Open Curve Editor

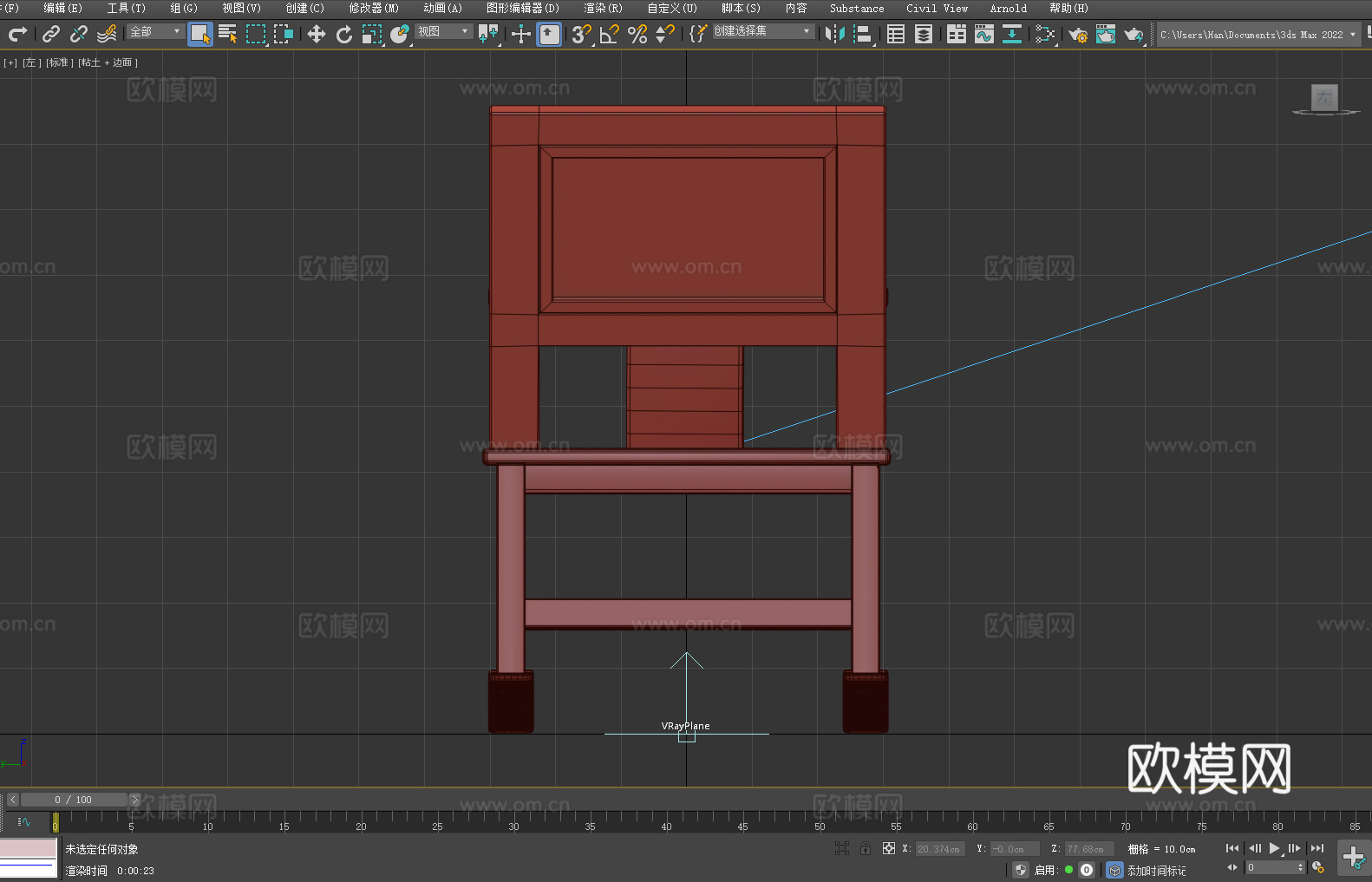click(x=984, y=34)
